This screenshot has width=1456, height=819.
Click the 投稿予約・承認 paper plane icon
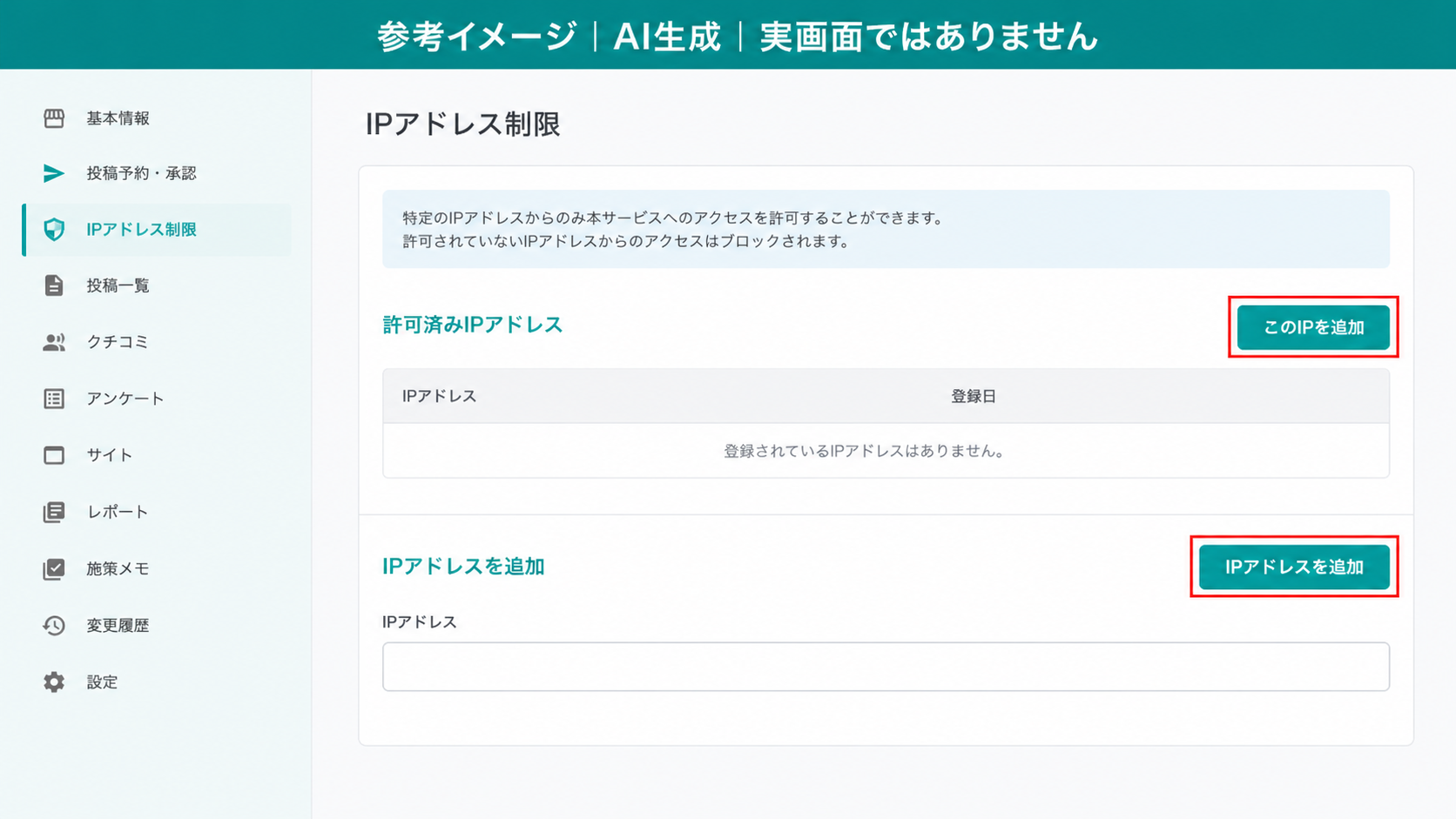pos(54,173)
